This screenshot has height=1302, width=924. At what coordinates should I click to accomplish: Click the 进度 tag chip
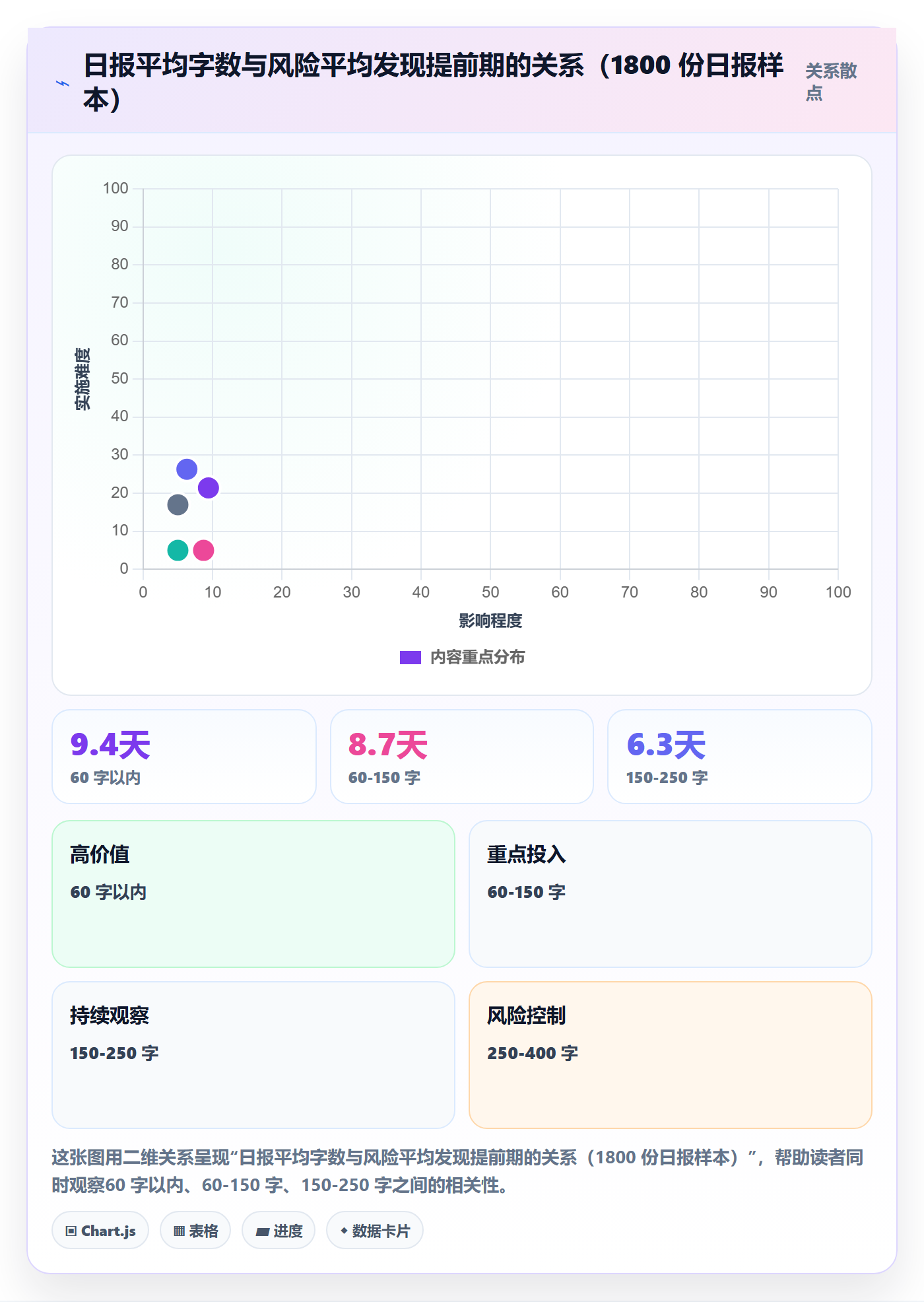point(279,1231)
